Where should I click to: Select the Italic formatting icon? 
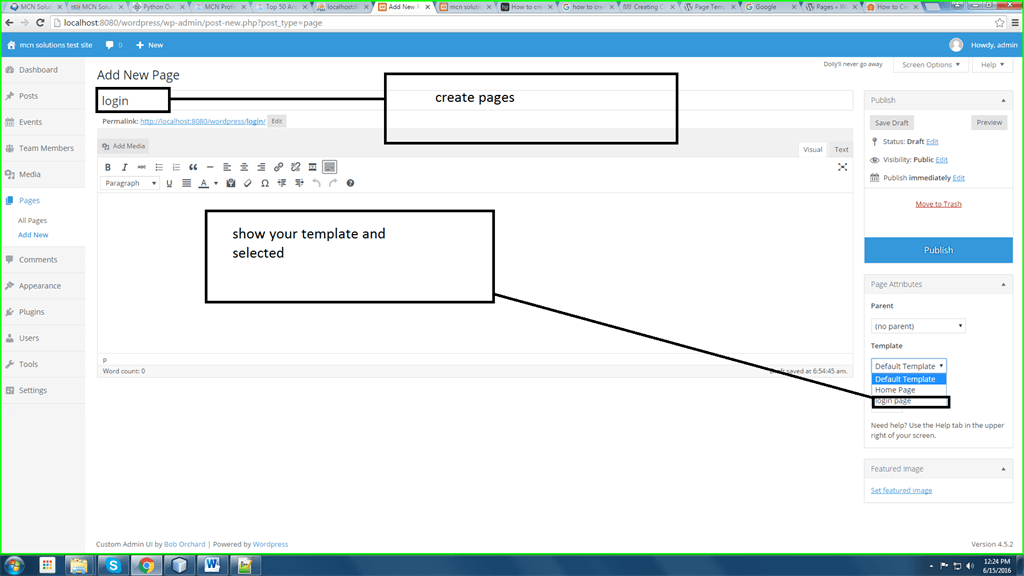pos(125,166)
